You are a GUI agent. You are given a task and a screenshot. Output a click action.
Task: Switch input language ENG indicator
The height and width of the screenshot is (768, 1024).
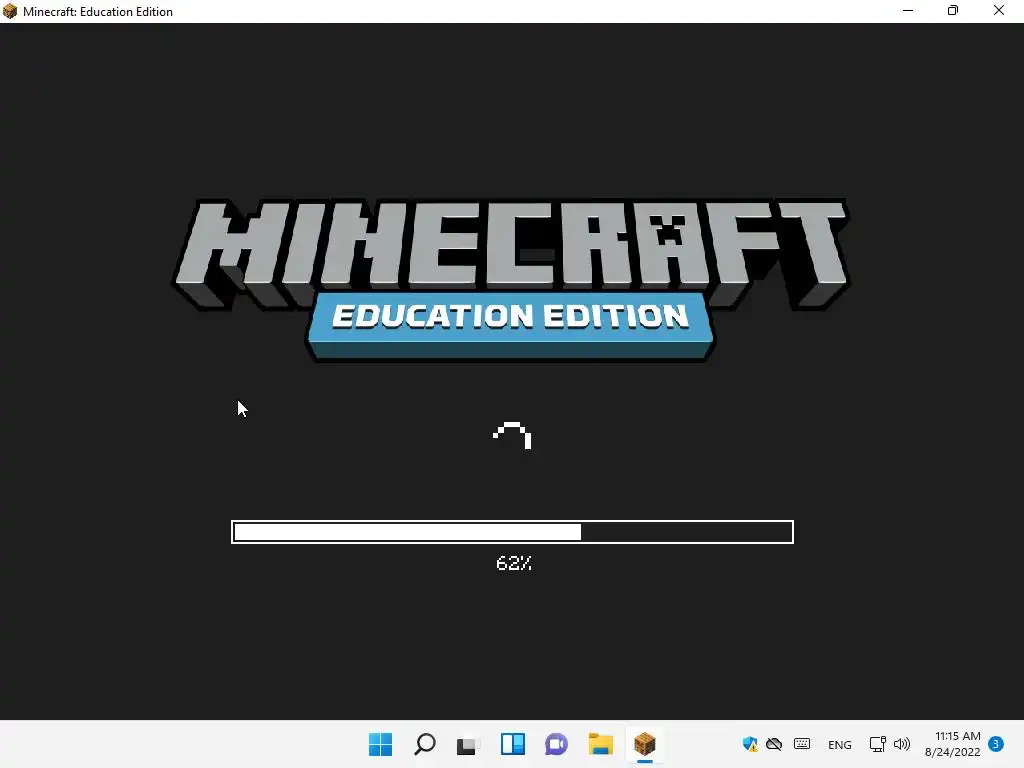click(x=839, y=744)
